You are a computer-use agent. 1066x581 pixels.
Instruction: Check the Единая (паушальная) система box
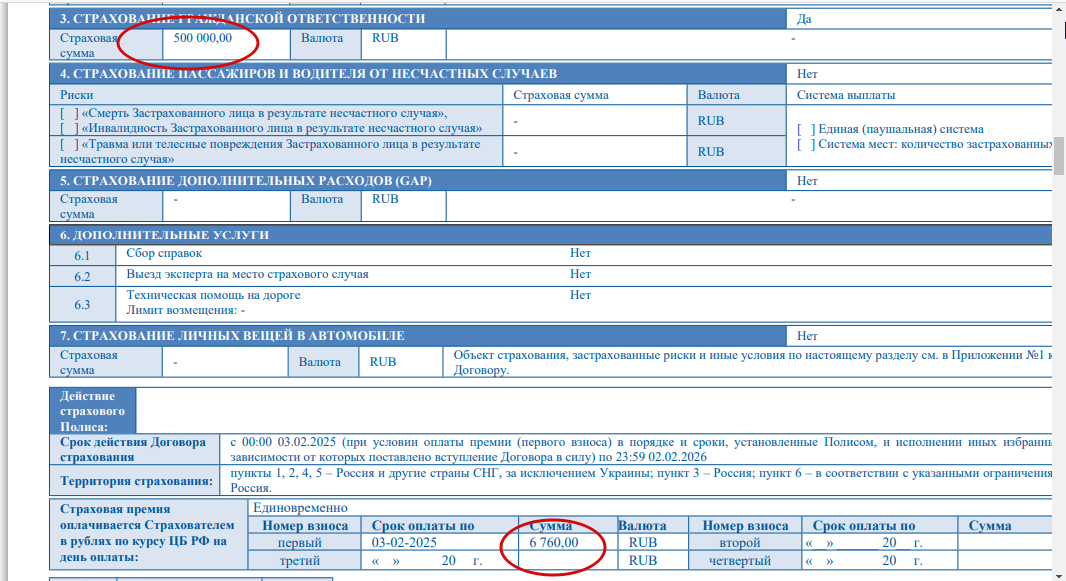click(806, 129)
